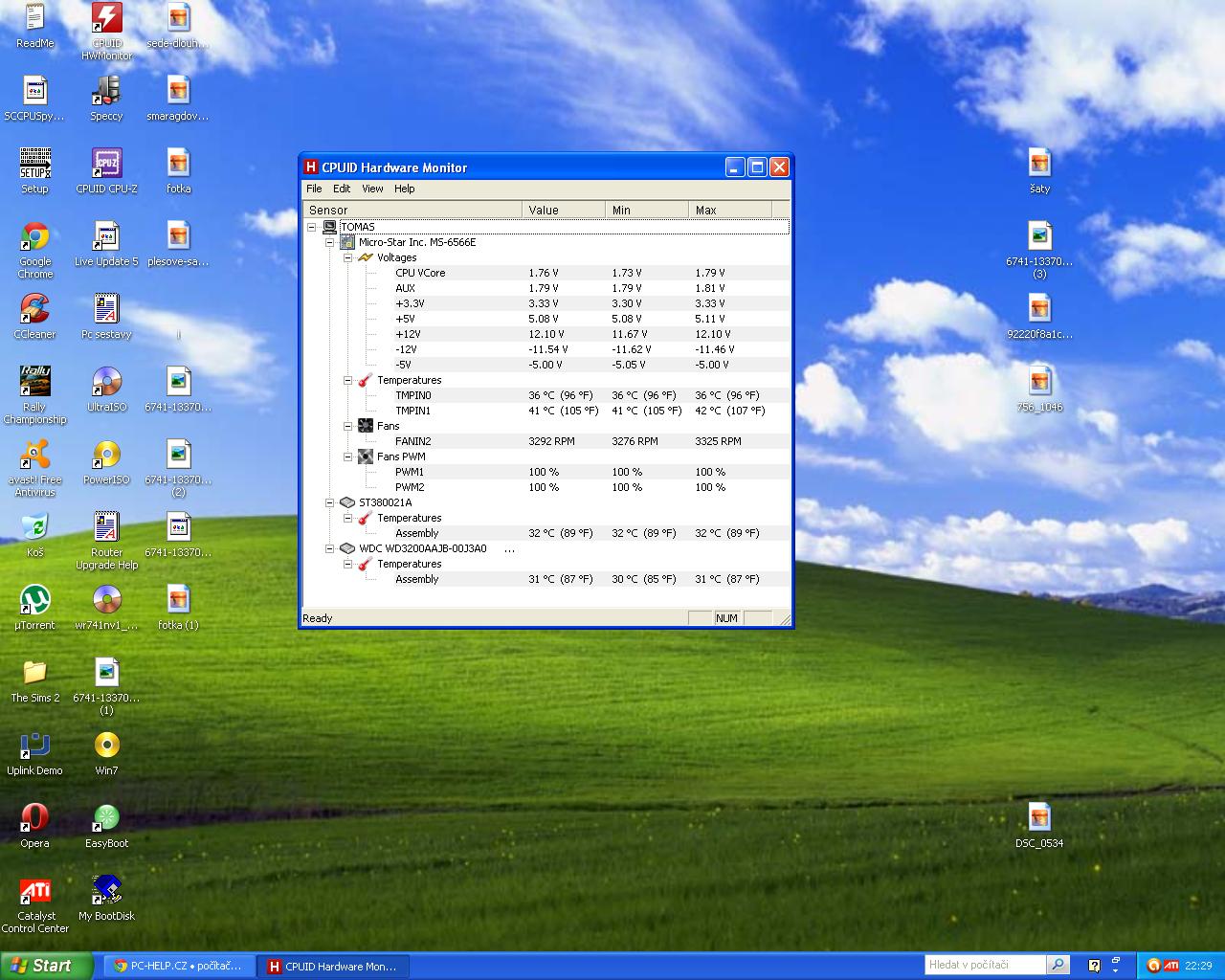Collapse the Fans group

[x=348, y=426]
